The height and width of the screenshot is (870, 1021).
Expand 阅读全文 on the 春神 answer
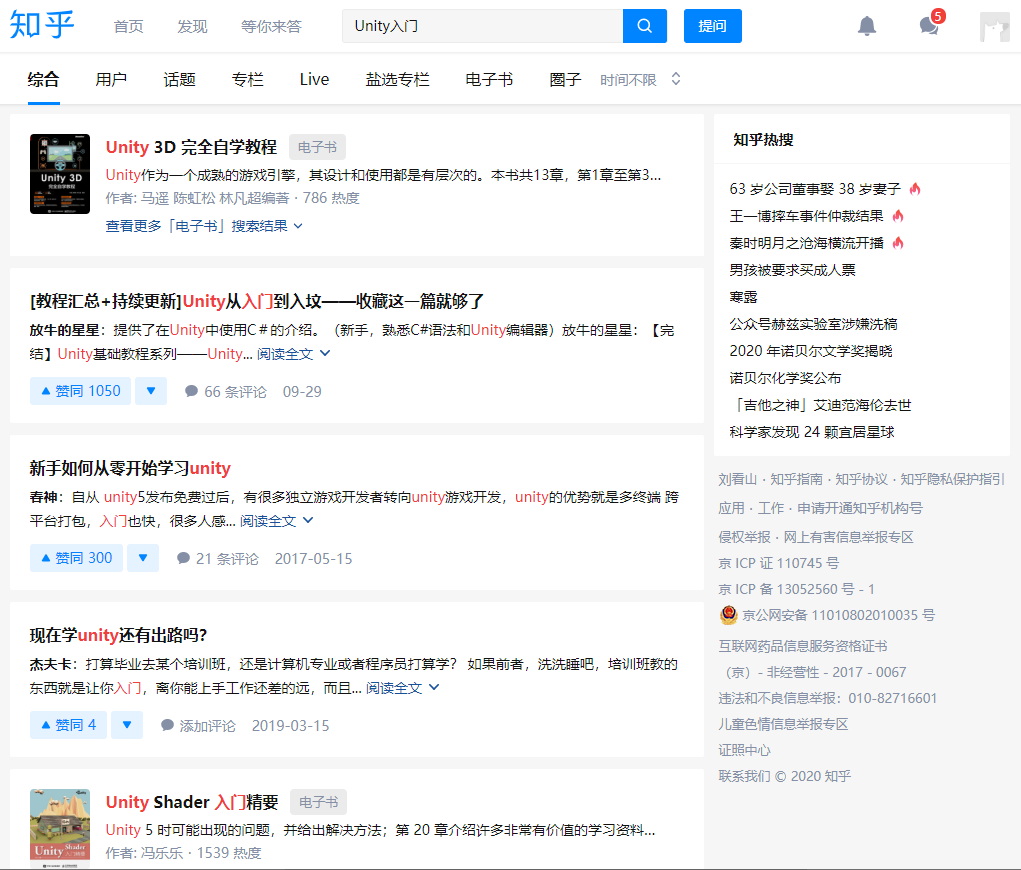(277, 521)
